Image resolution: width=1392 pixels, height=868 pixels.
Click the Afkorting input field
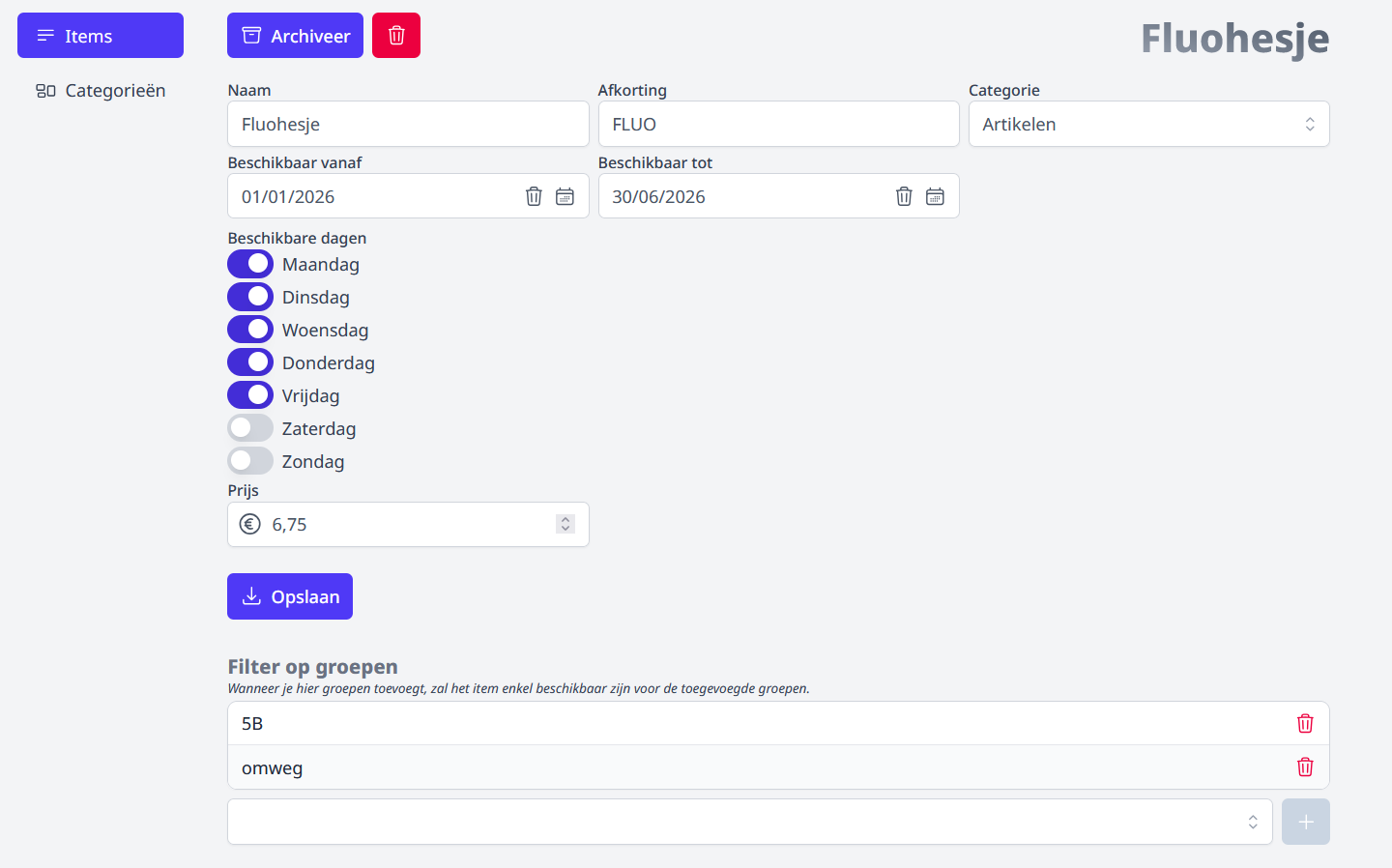click(x=778, y=124)
